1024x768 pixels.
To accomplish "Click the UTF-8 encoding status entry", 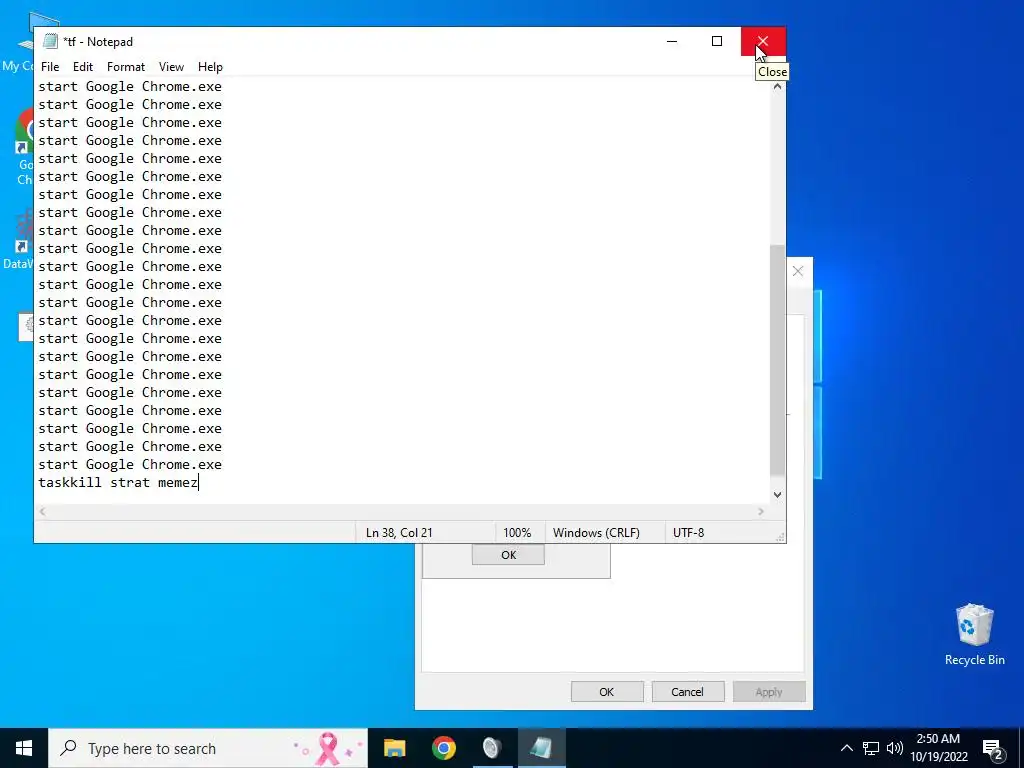I will click(688, 533).
